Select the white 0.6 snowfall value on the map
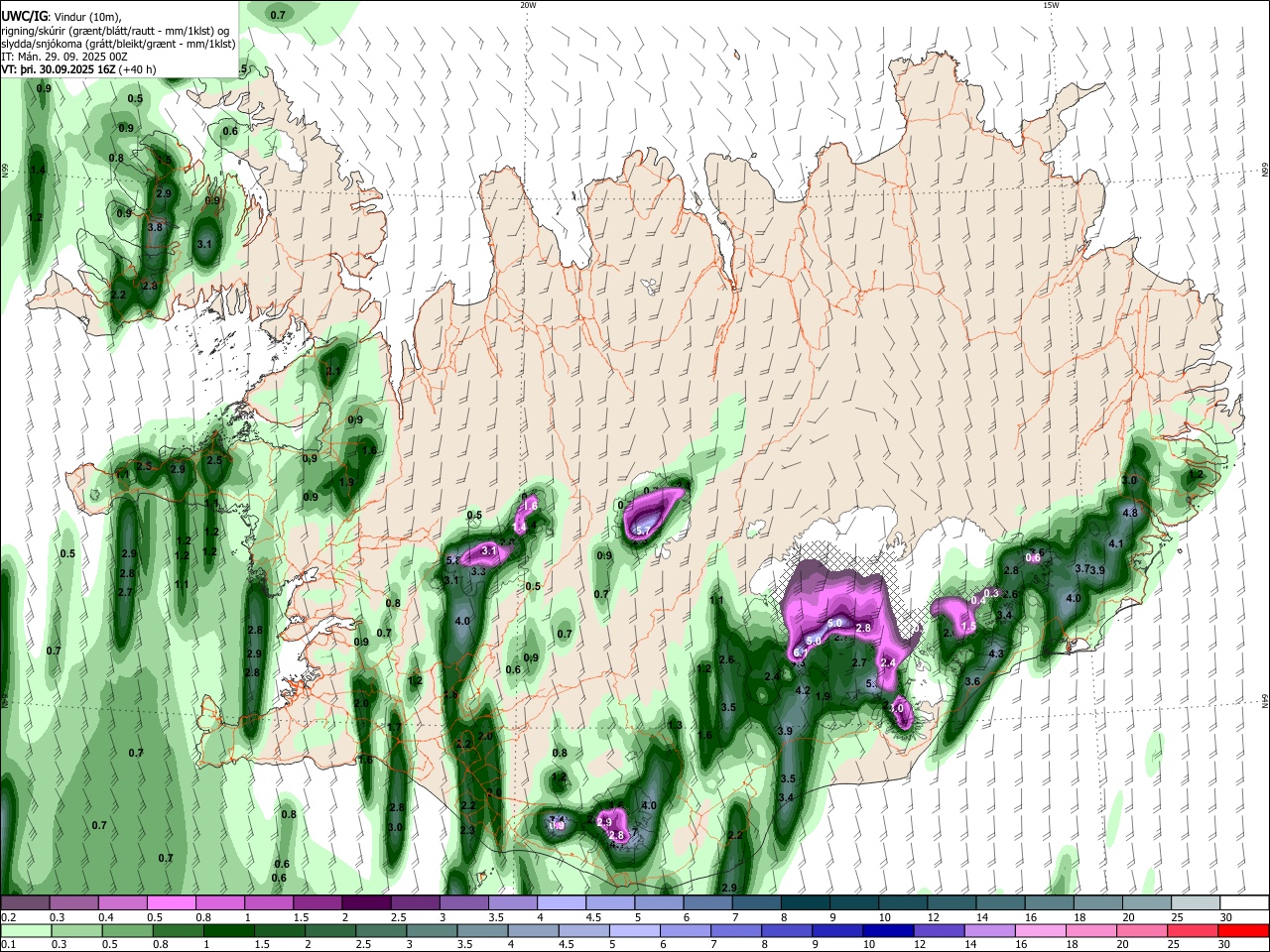This screenshot has height=952, width=1270. 1032,557
